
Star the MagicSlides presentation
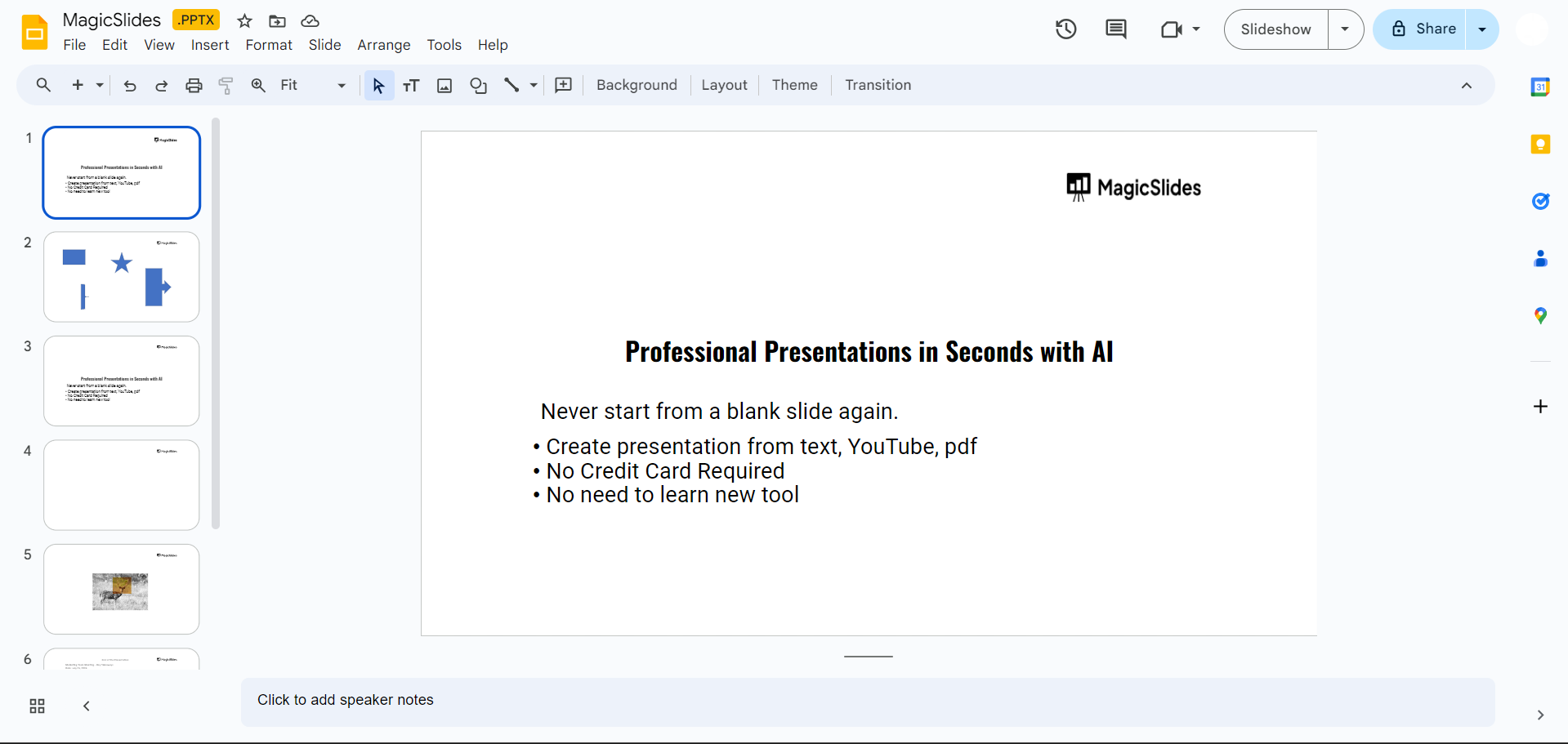coord(244,21)
